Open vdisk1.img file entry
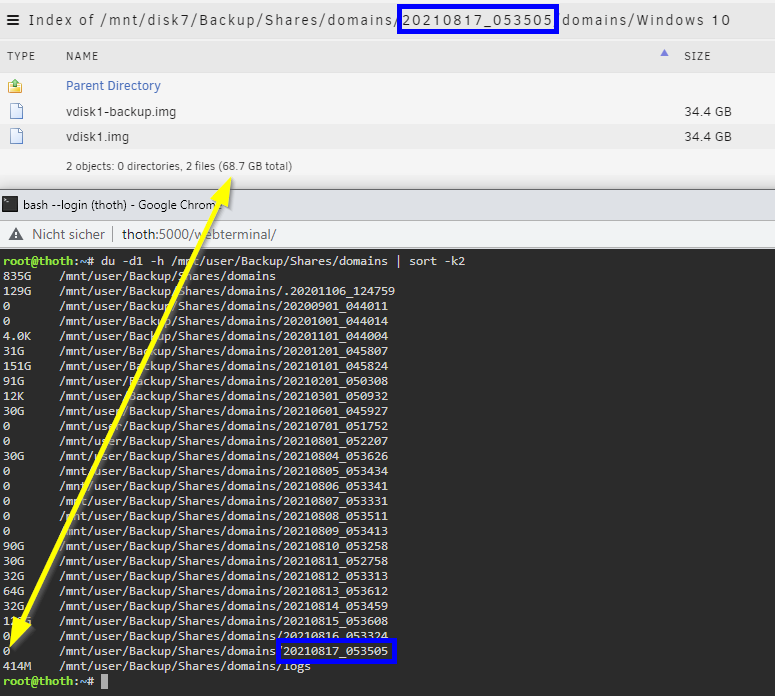 [x=97, y=136]
